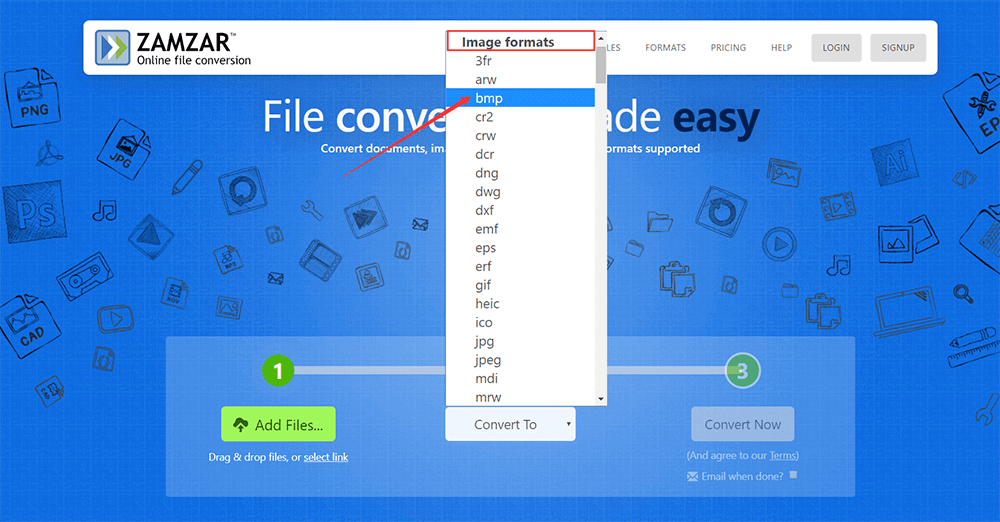Viewport: 1000px width, 522px height.
Task: Click the format list scrollbar down arrow
Action: (601, 398)
